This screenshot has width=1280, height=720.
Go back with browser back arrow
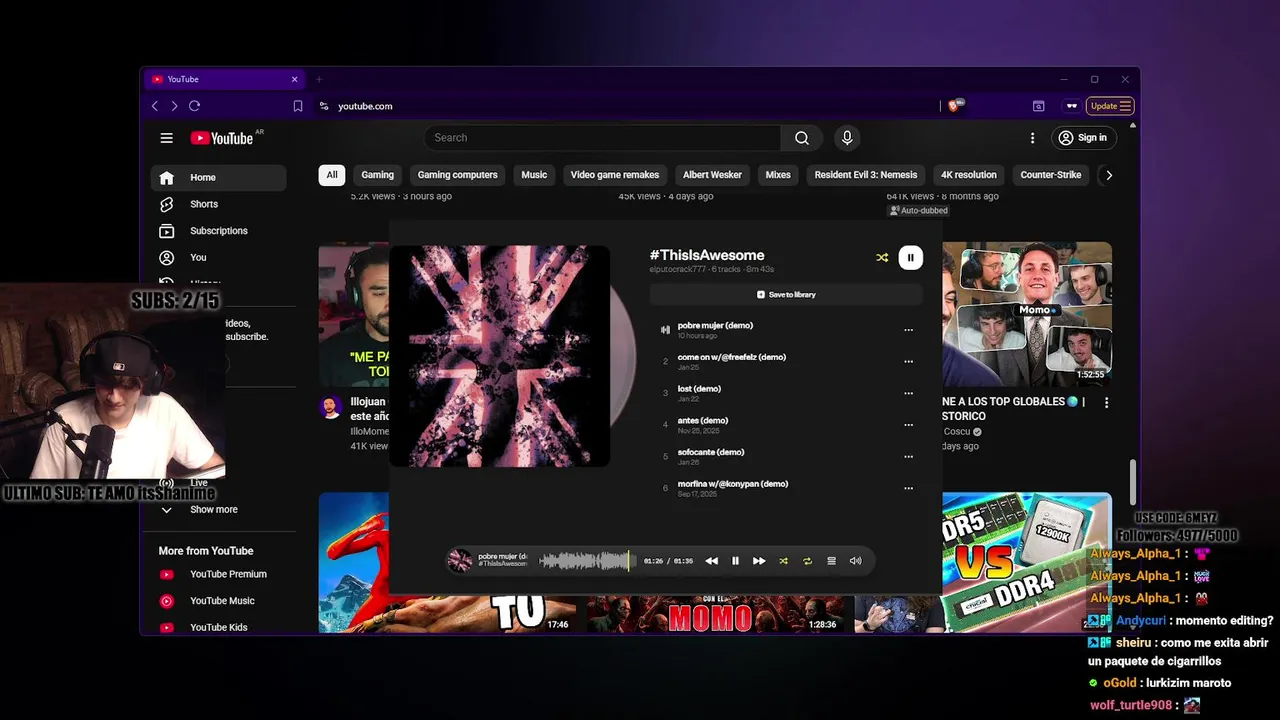coord(155,106)
